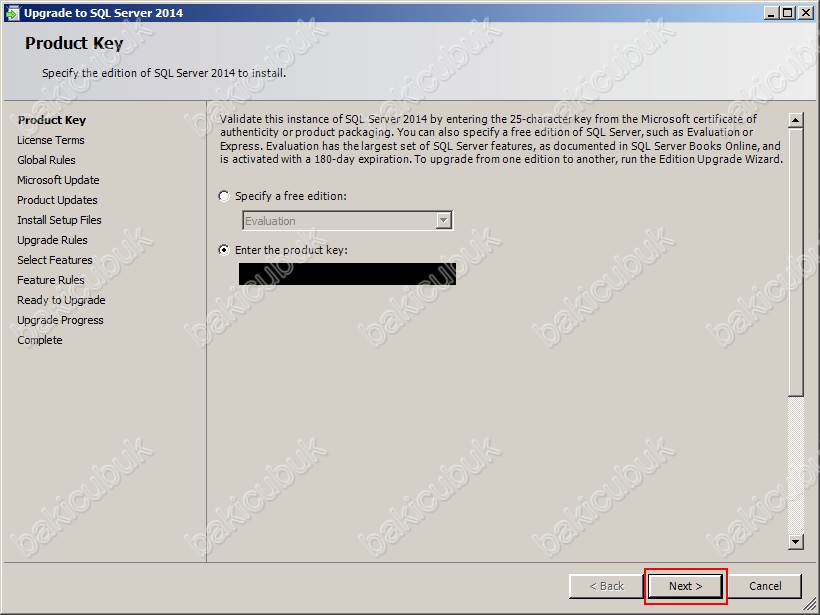Select the 'Enter the product key' radio button
820x615 pixels.
[x=224, y=250]
